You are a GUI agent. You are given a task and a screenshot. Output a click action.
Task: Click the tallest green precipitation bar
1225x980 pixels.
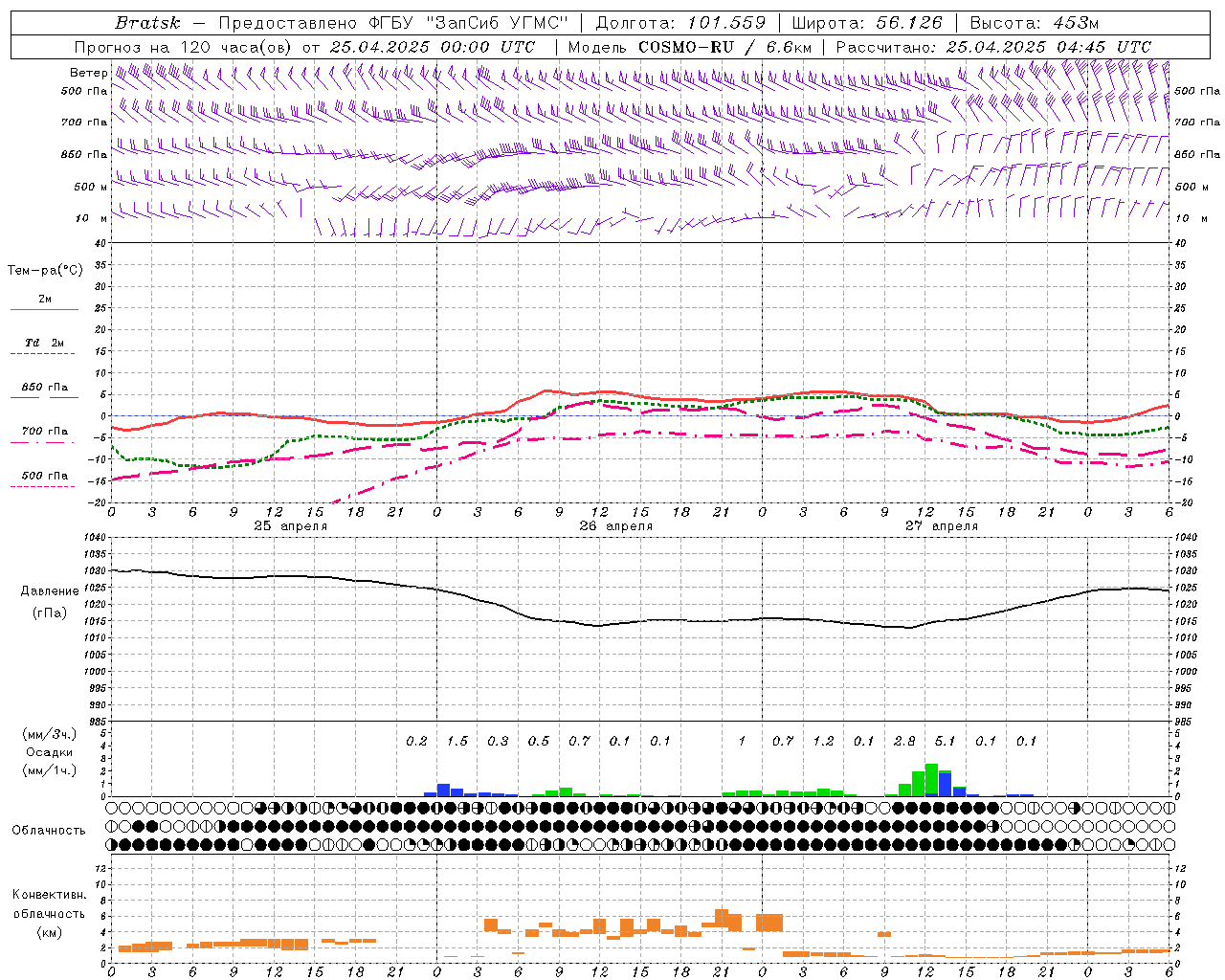click(x=931, y=779)
